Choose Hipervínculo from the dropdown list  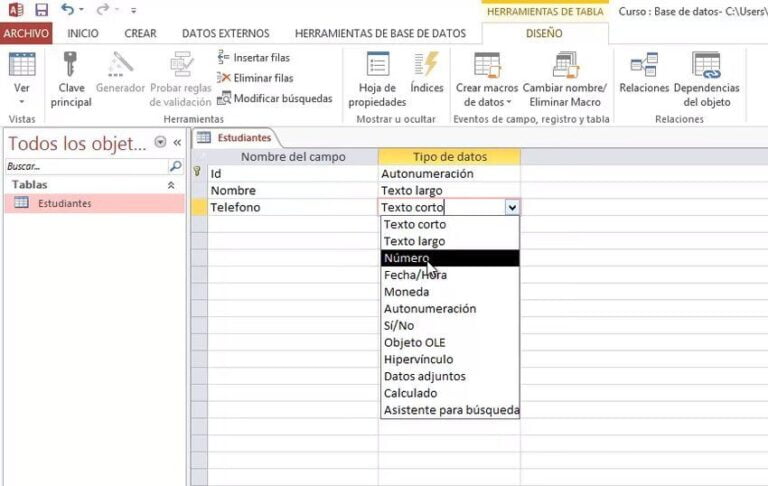click(450, 359)
